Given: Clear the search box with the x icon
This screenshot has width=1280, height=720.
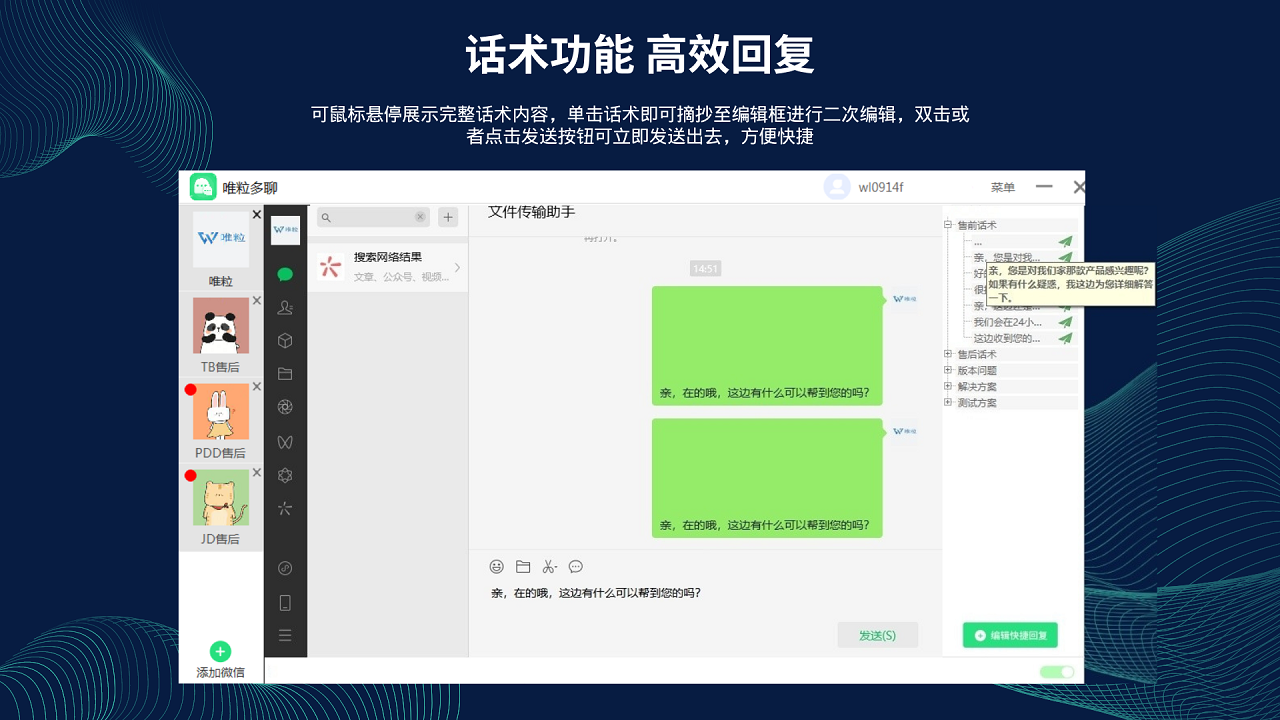Looking at the screenshot, I should point(420,217).
